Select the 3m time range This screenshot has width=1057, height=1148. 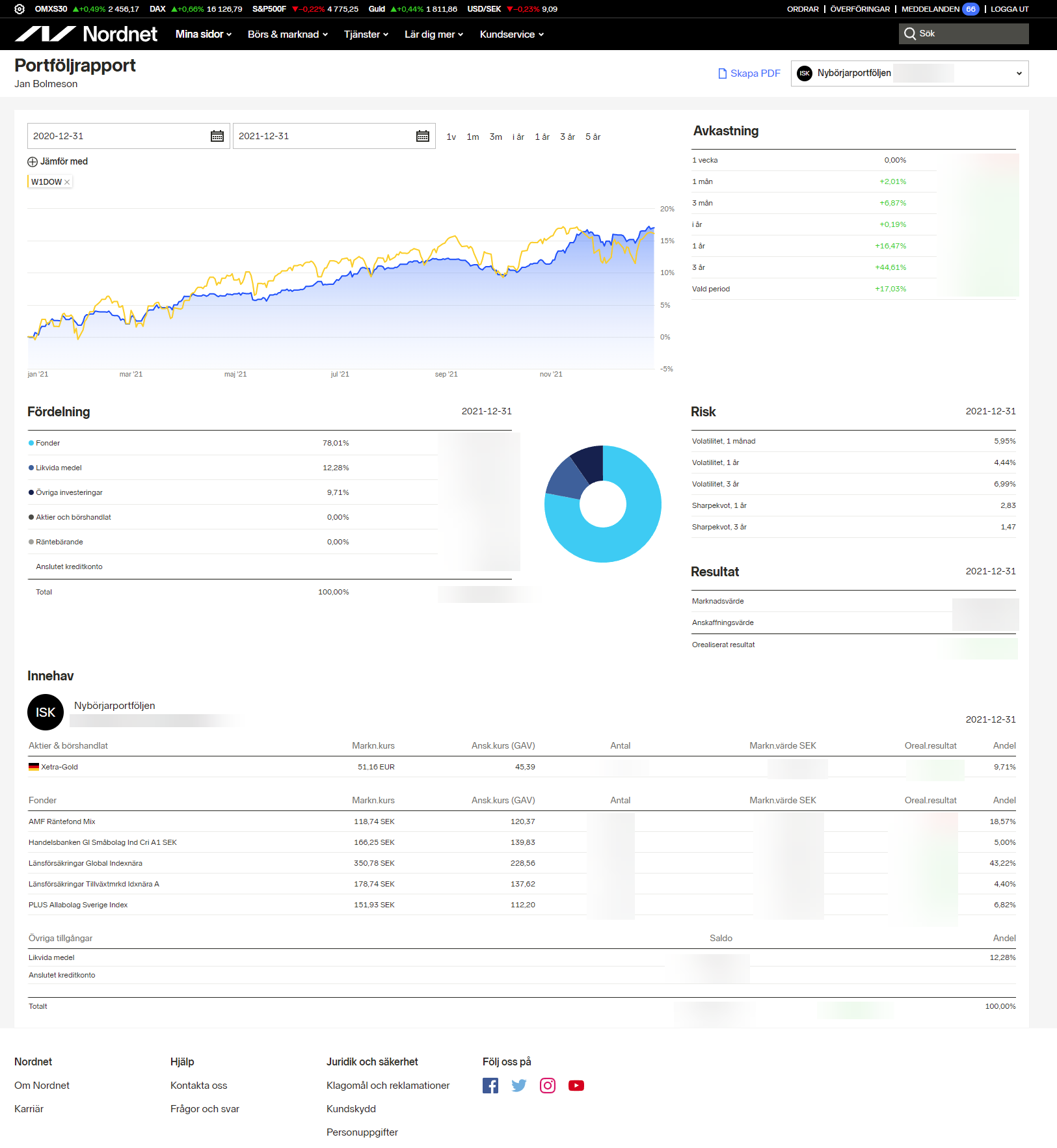coord(496,137)
